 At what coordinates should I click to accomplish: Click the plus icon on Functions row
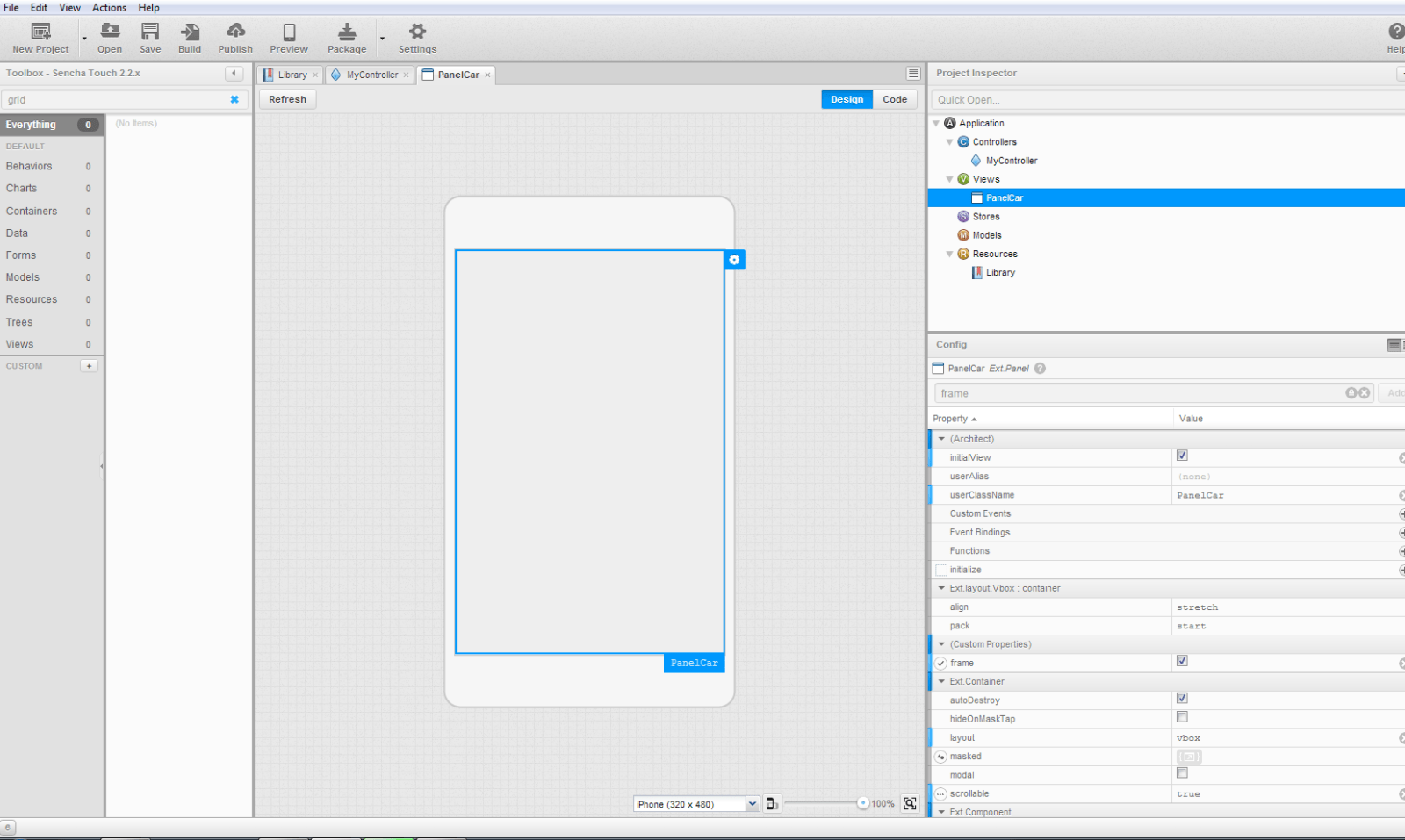click(x=1401, y=551)
